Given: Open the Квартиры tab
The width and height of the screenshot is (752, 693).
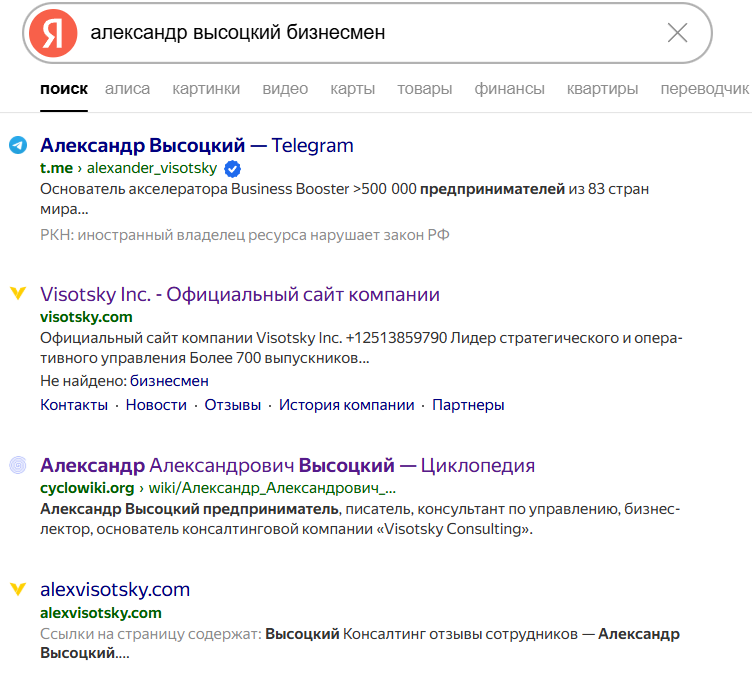Looking at the screenshot, I should point(602,89).
